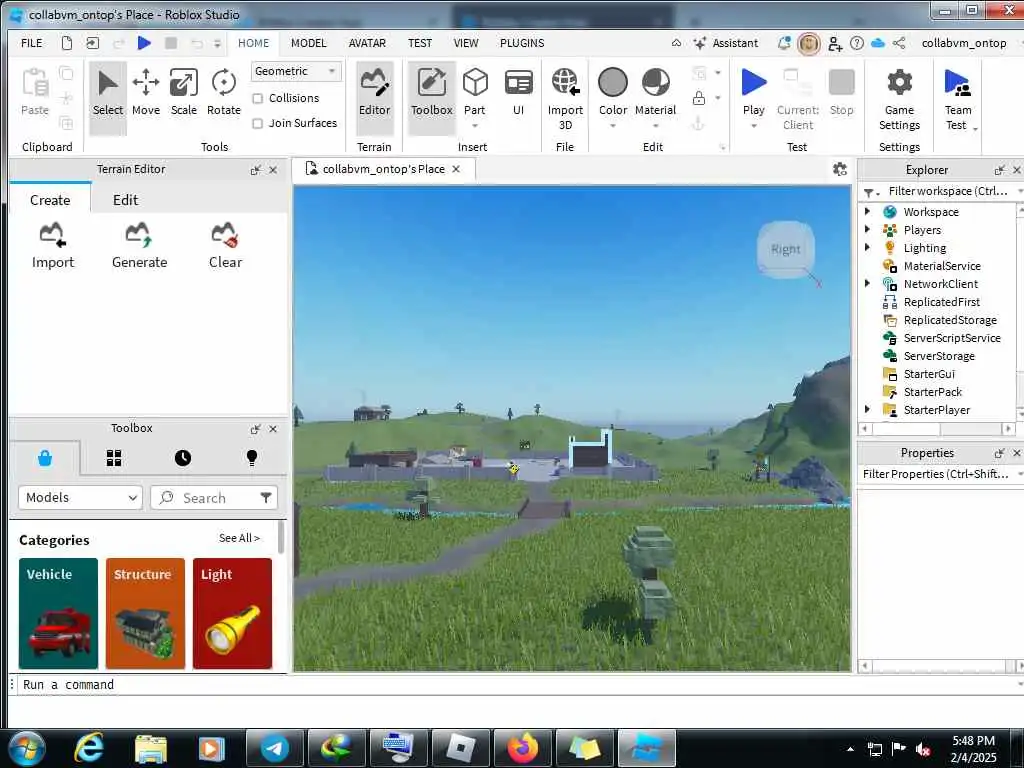Pick the Rotate tool
This screenshot has width=1024, height=768.
click(x=223, y=93)
